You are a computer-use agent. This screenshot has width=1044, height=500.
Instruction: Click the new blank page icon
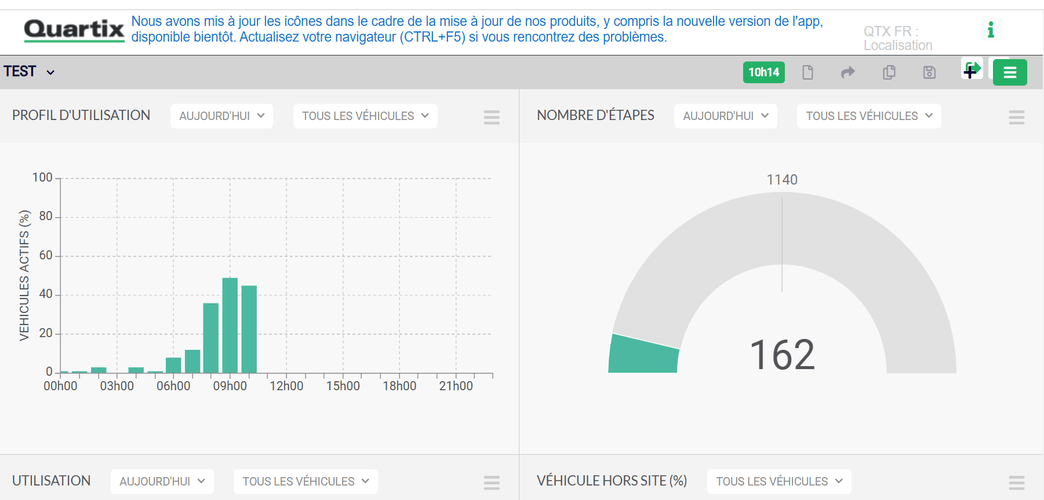(x=808, y=72)
